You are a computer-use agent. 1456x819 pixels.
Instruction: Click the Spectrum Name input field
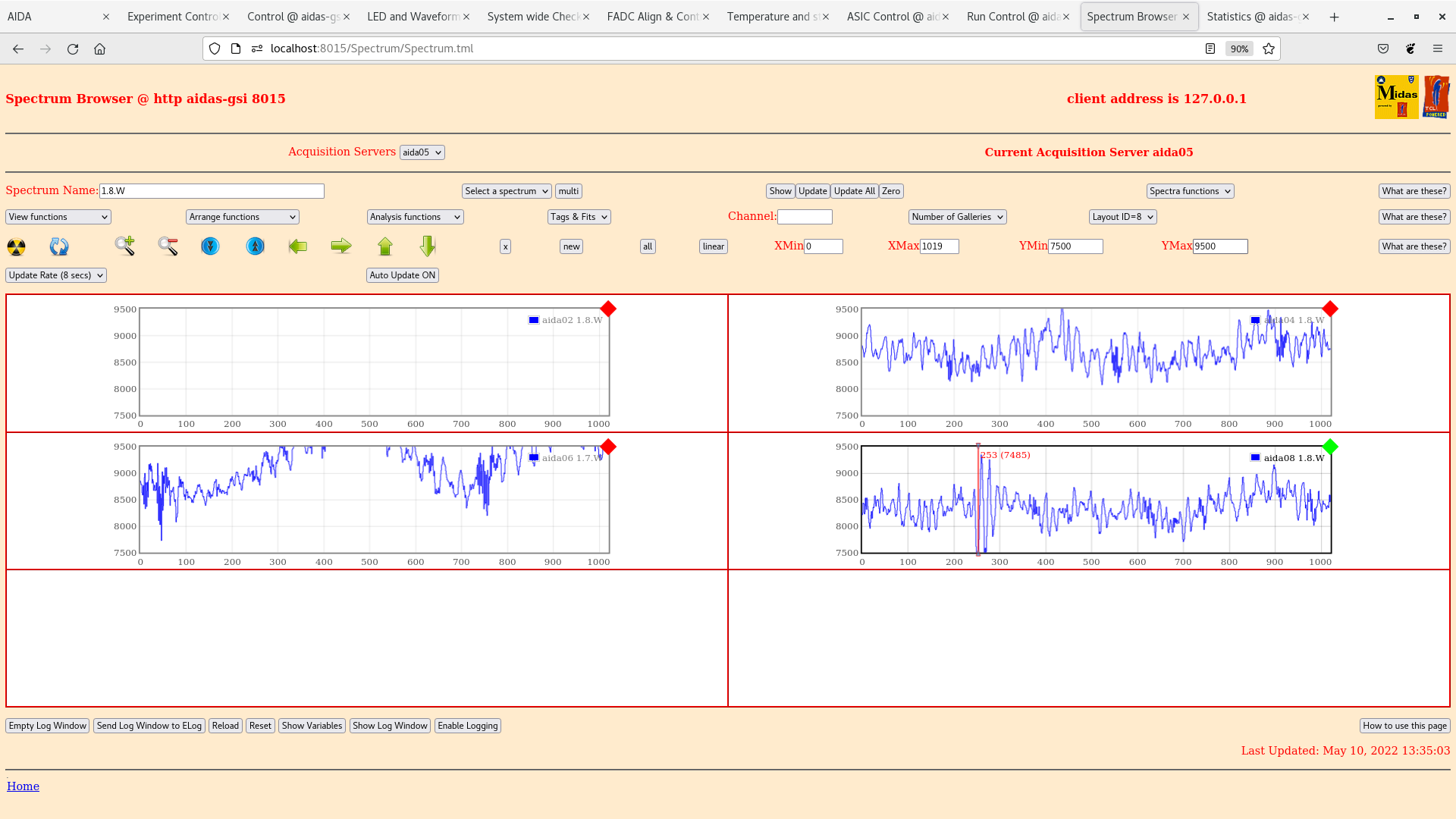coord(212,191)
